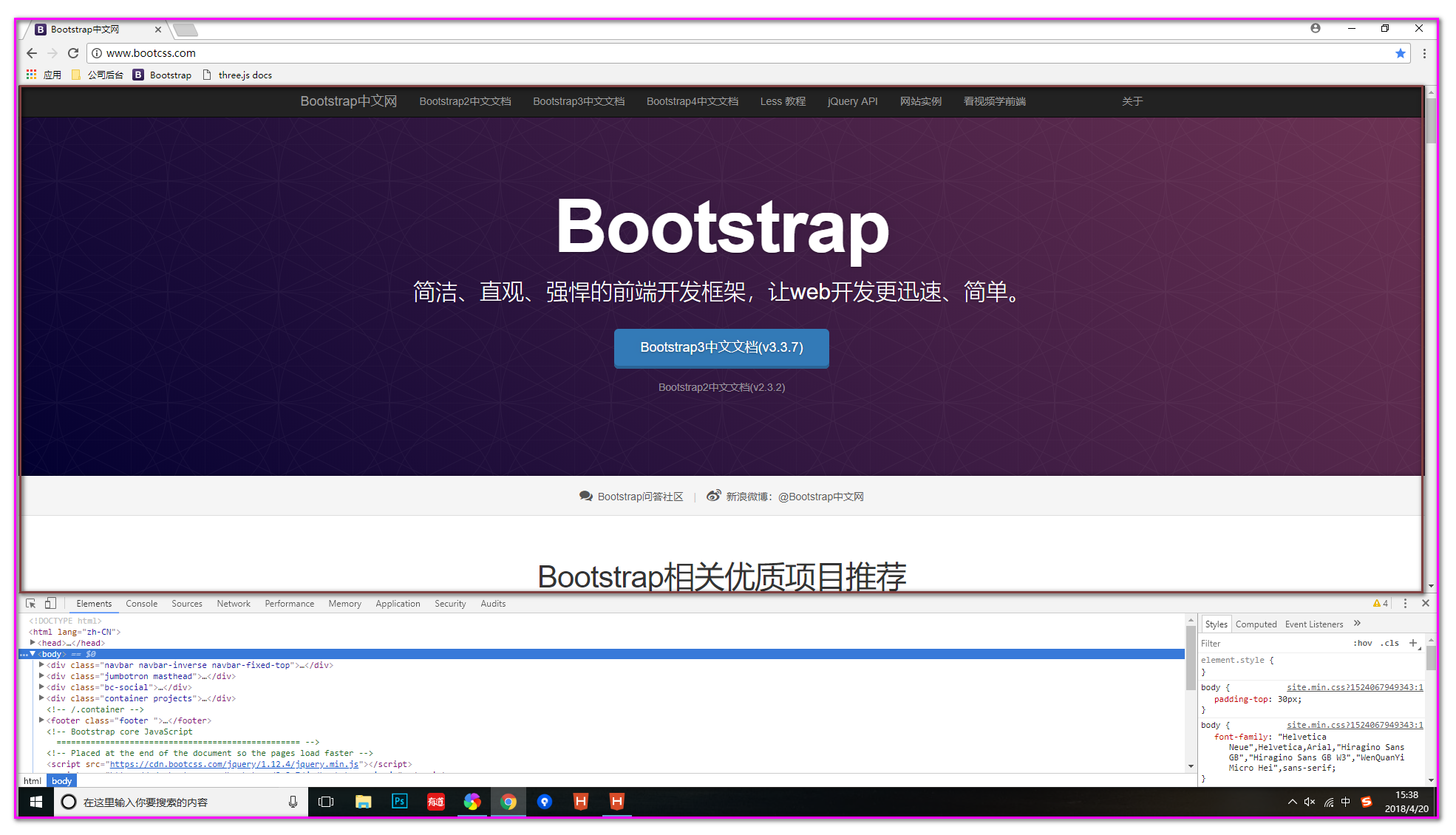Switch to the Application tab in DevTools
The height and width of the screenshot is (835, 1456).
(398, 604)
